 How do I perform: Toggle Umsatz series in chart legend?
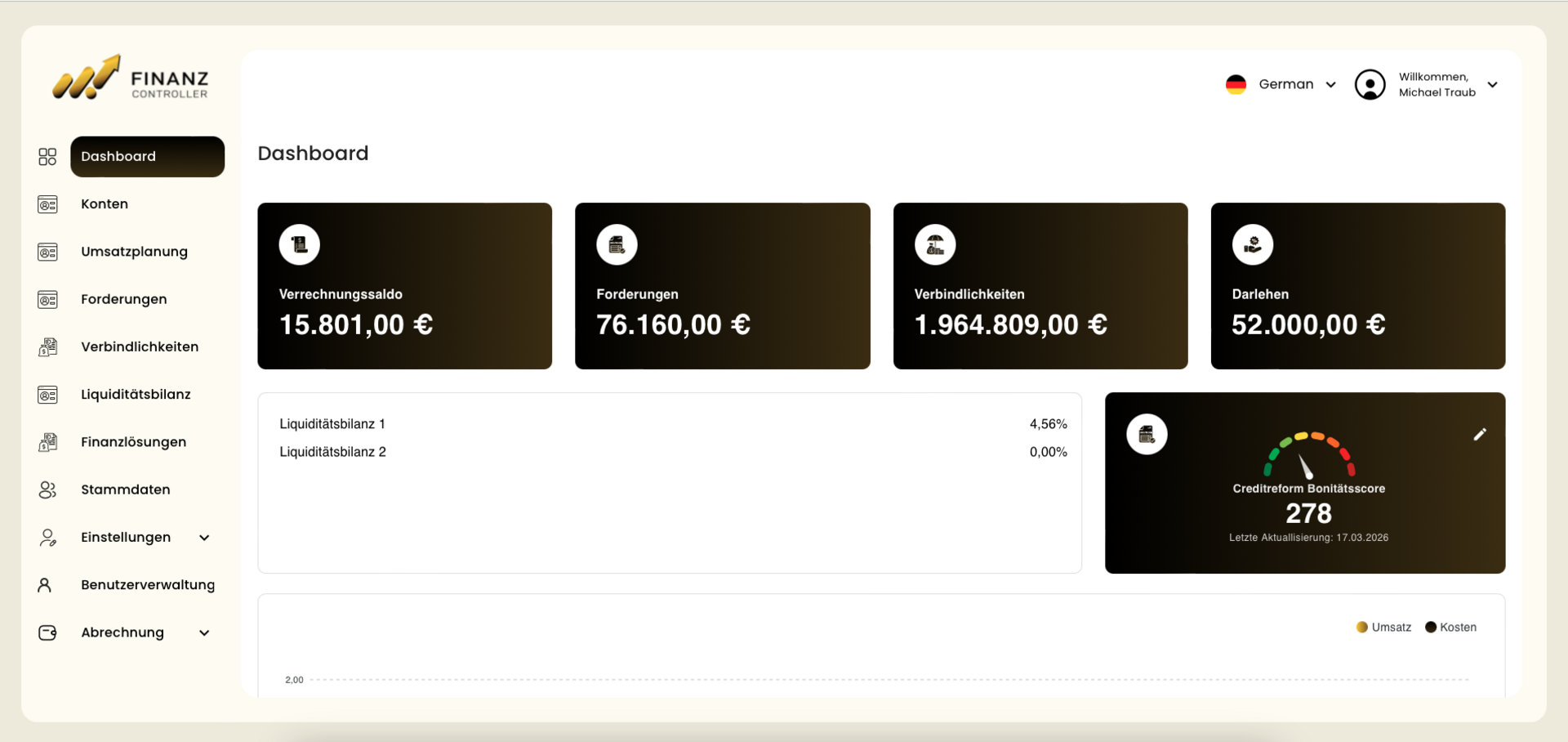1383,628
